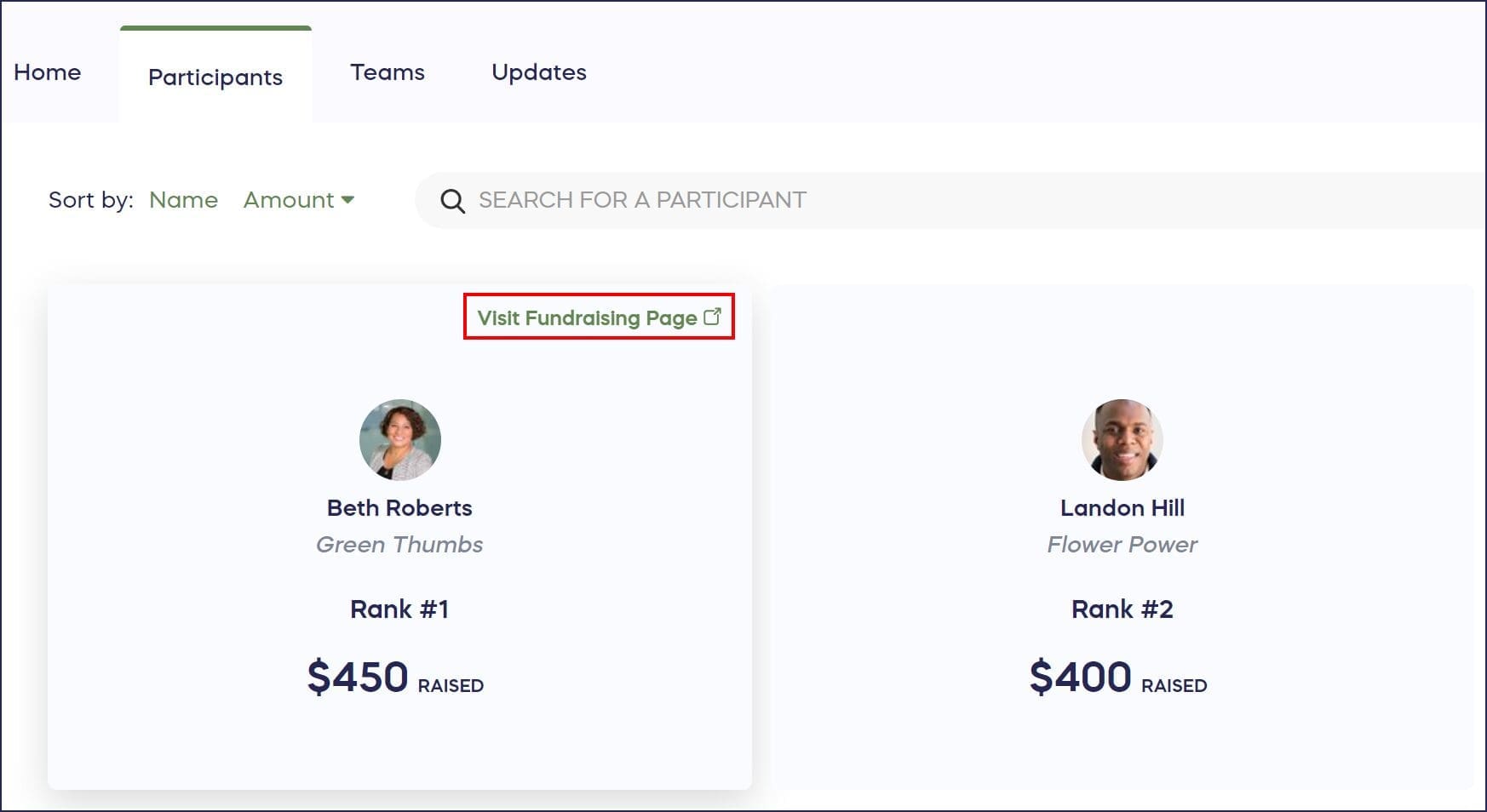Image resolution: width=1487 pixels, height=812 pixels.
Task: Go to the Home tab
Action: click(48, 72)
